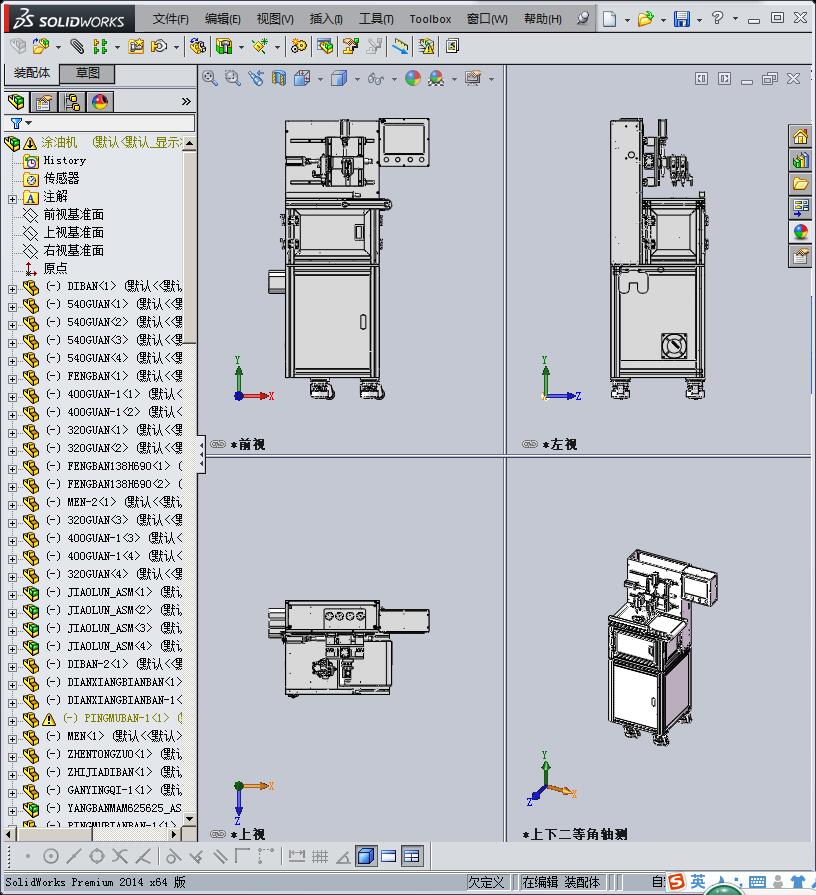
Task: Expand the manager tabs chevron
Action: [186, 102]
